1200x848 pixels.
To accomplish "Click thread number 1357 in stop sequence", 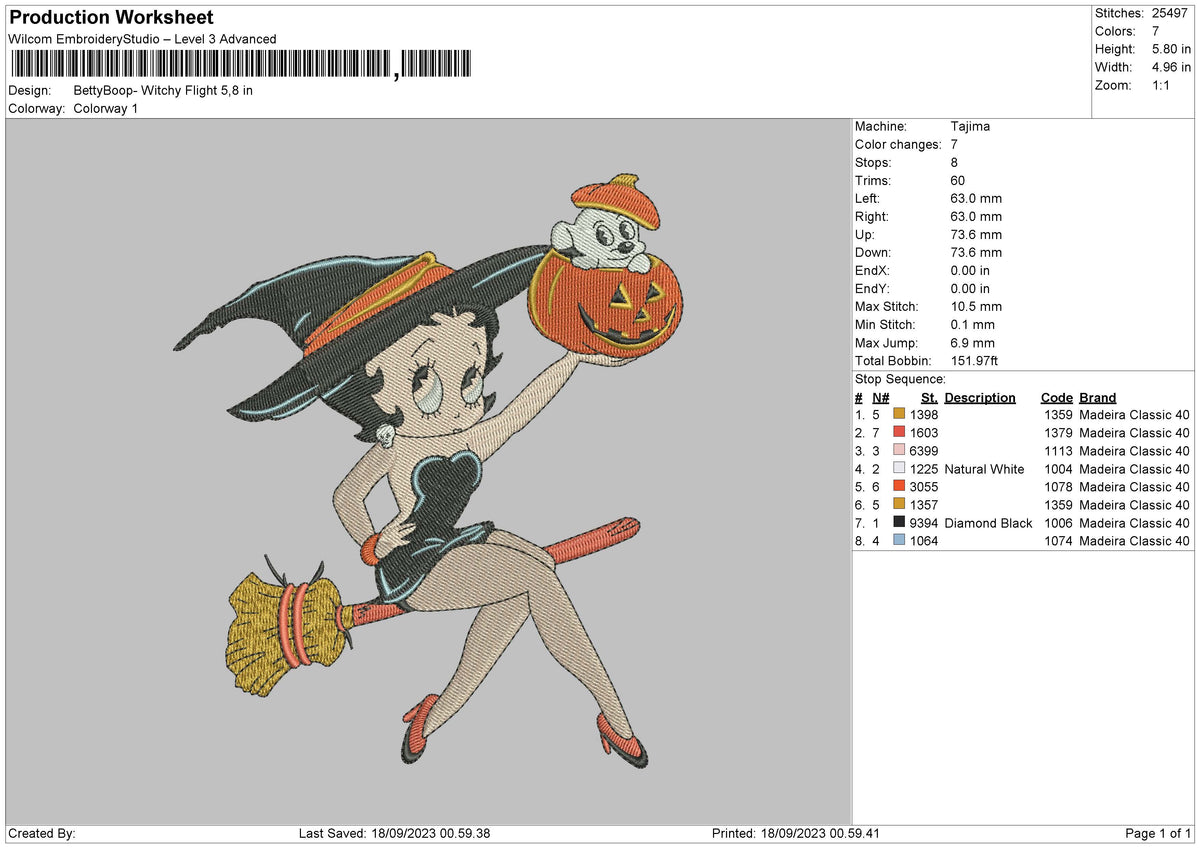I will (924, 504).
